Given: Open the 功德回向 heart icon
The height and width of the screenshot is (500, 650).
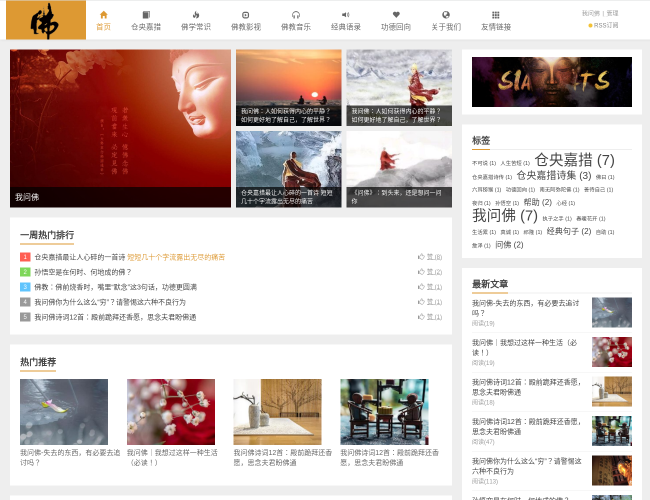Looking at the screenshot, I should (396, 15).
